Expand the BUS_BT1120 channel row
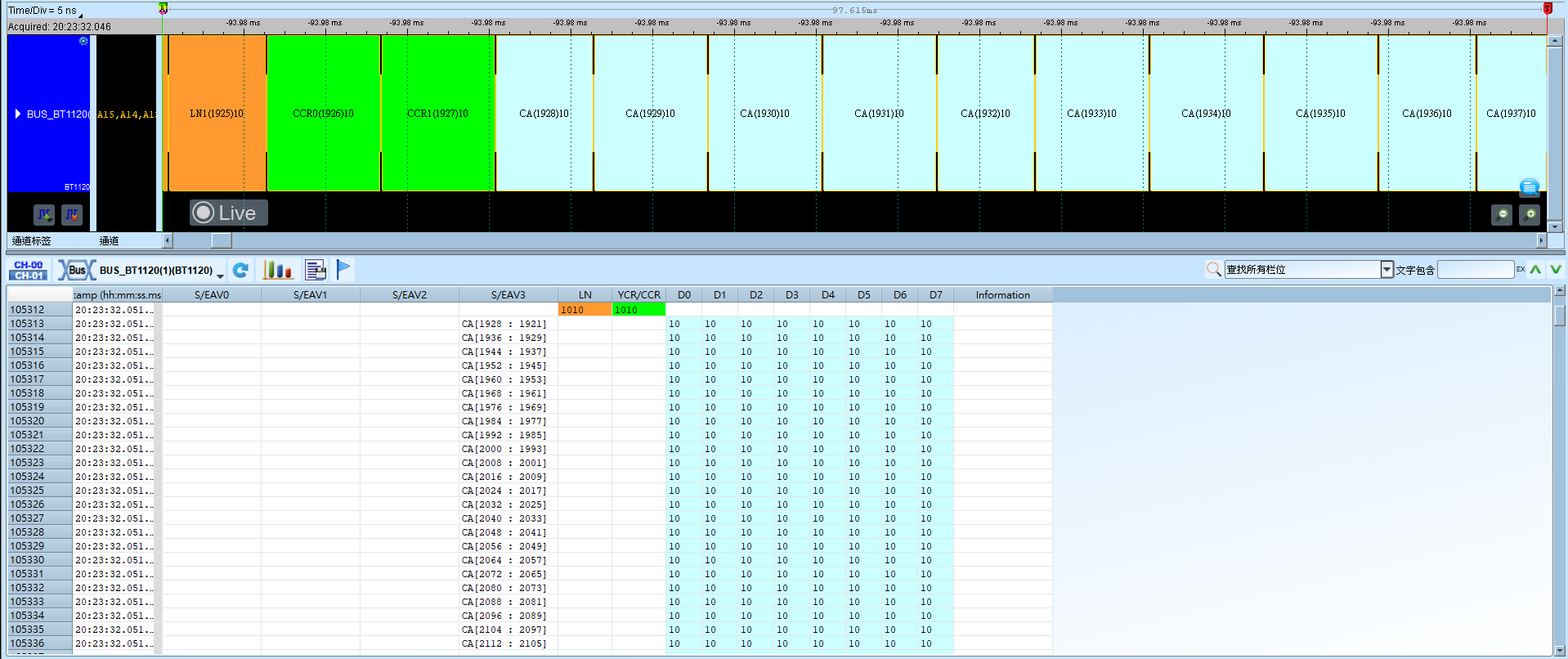 tap(18, 114)
